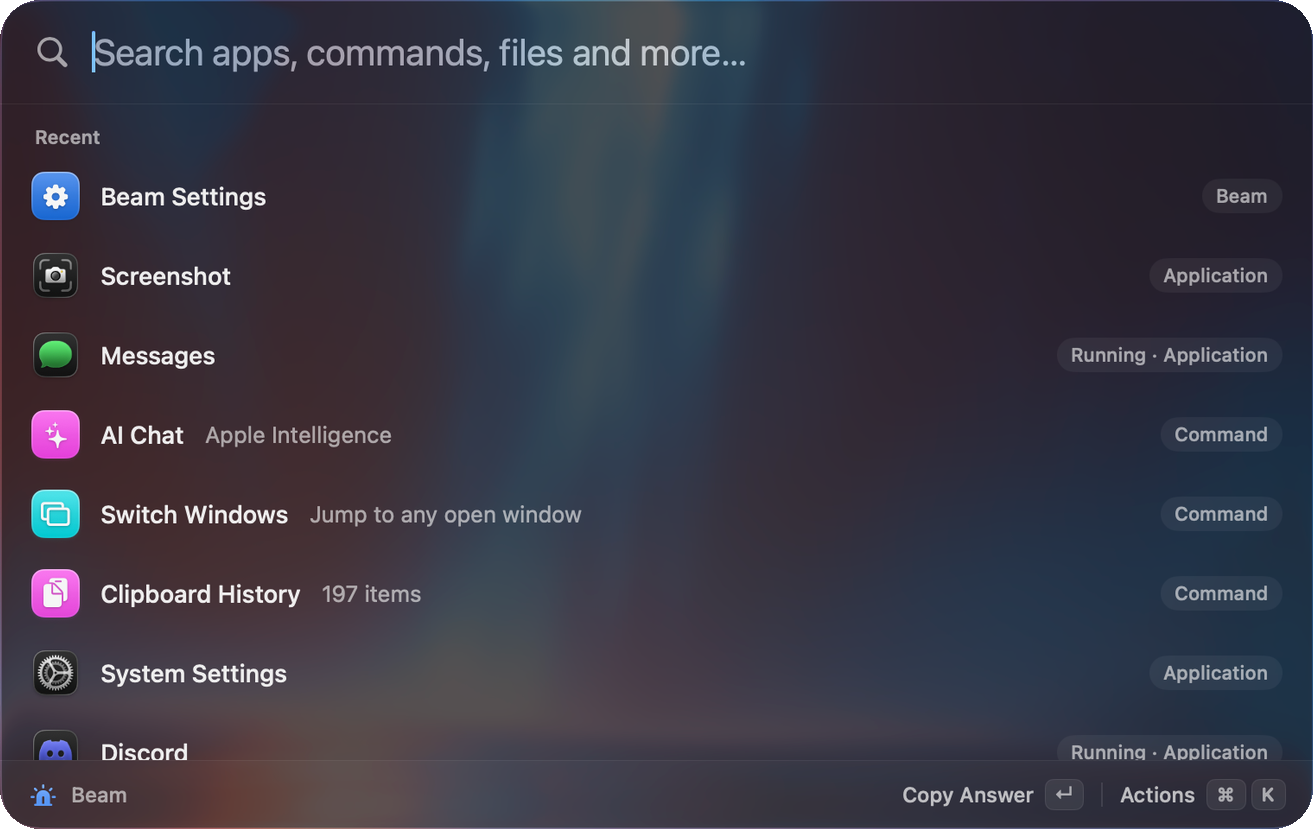Screen dimensions: 1313x829
Task: Click the magnifying glass search icon
Action: pyautogui.click(x=52, y=52)
